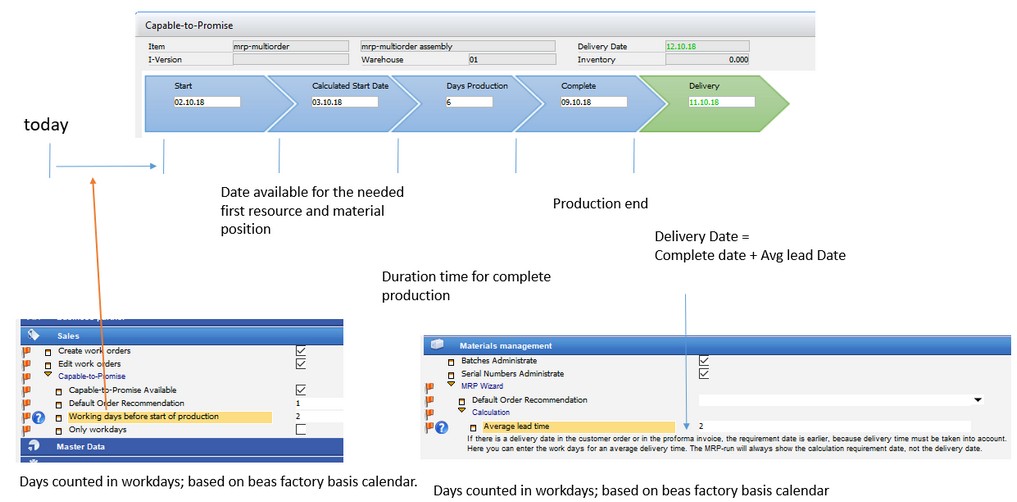Enable the Only workdays checkbox
The width and height of the screenshot is (1017, 502).
tap(300, 430)
